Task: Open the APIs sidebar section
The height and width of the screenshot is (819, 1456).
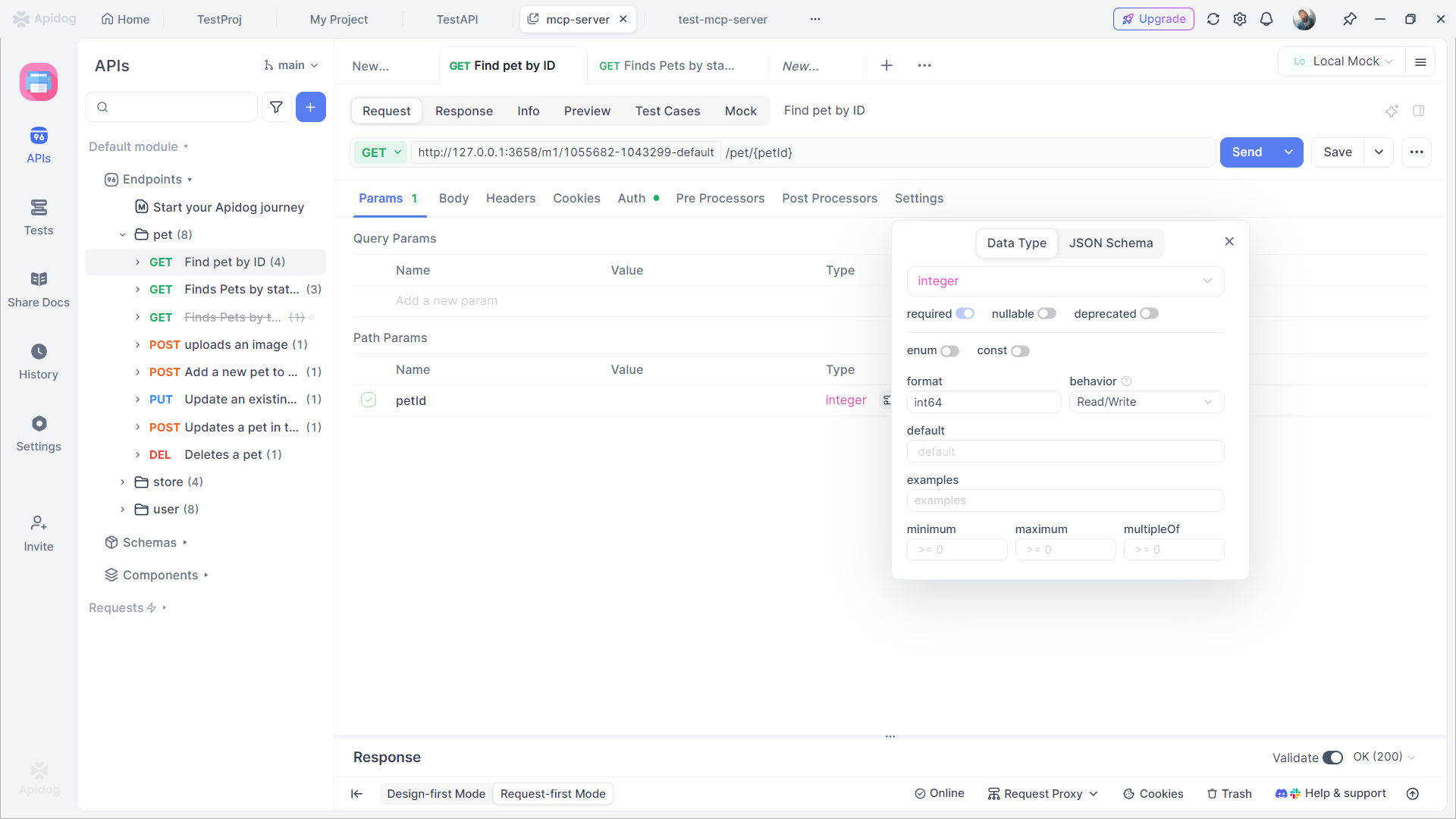Action: coord(39,146)
